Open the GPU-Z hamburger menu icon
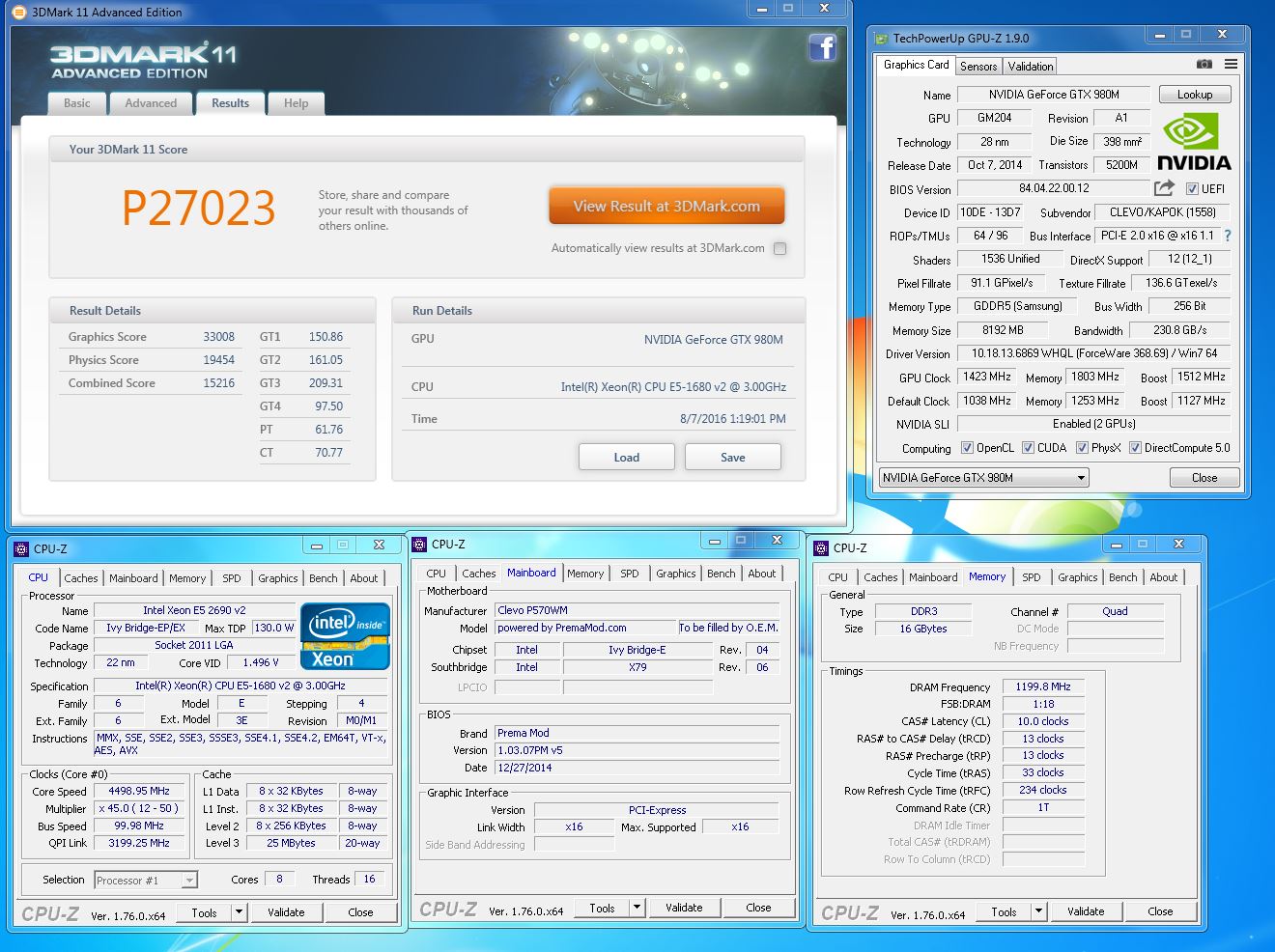 point(1231,64)
